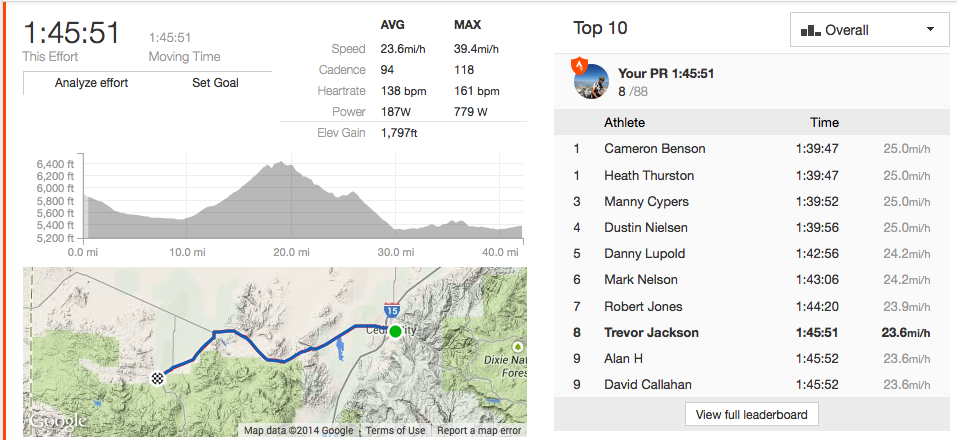Click the Report a map error link
The height and width of the screenshot is (440, 957).
tap(479, 431)
